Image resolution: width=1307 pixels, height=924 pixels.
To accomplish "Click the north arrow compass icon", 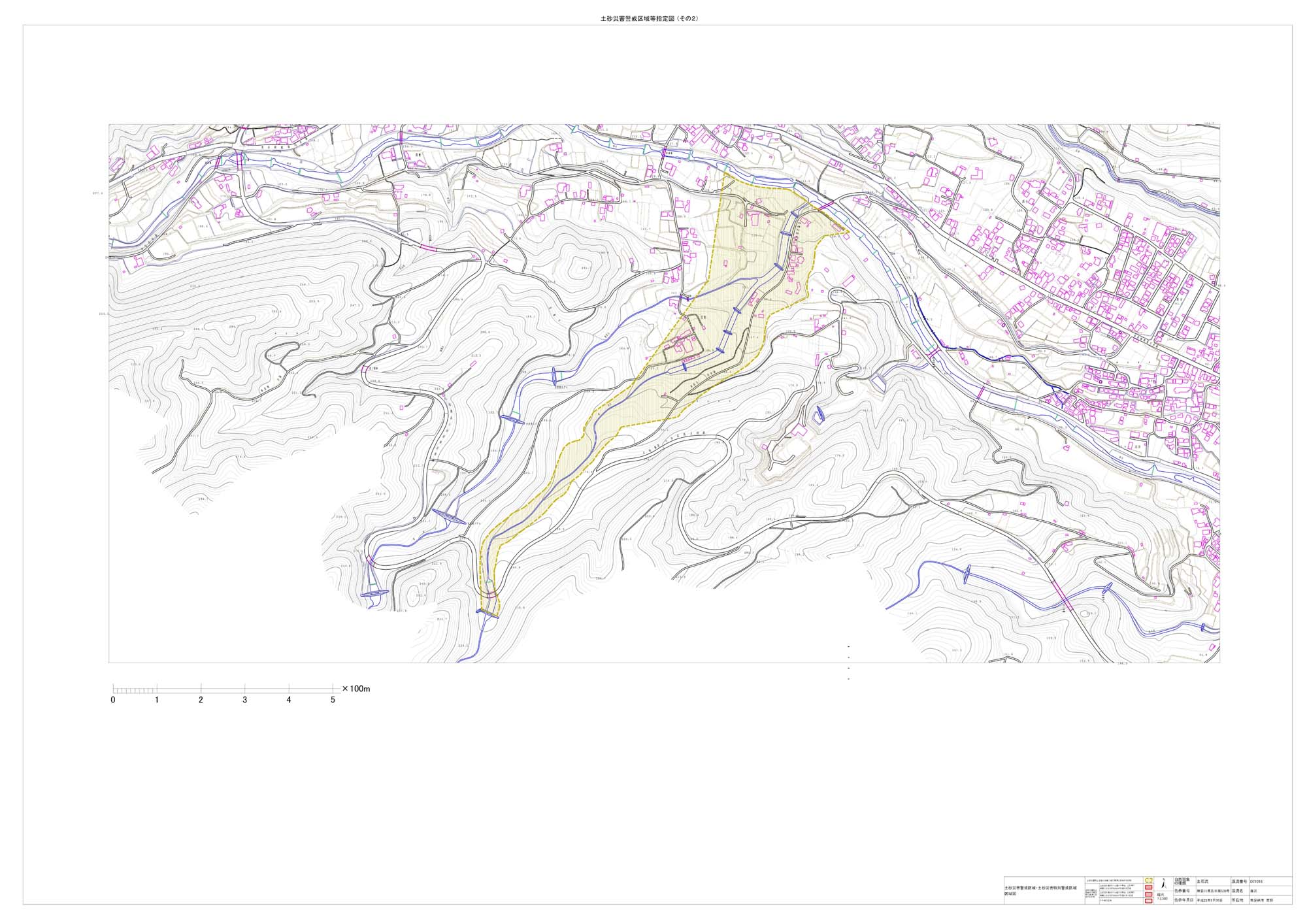I will pos(1163,883).
